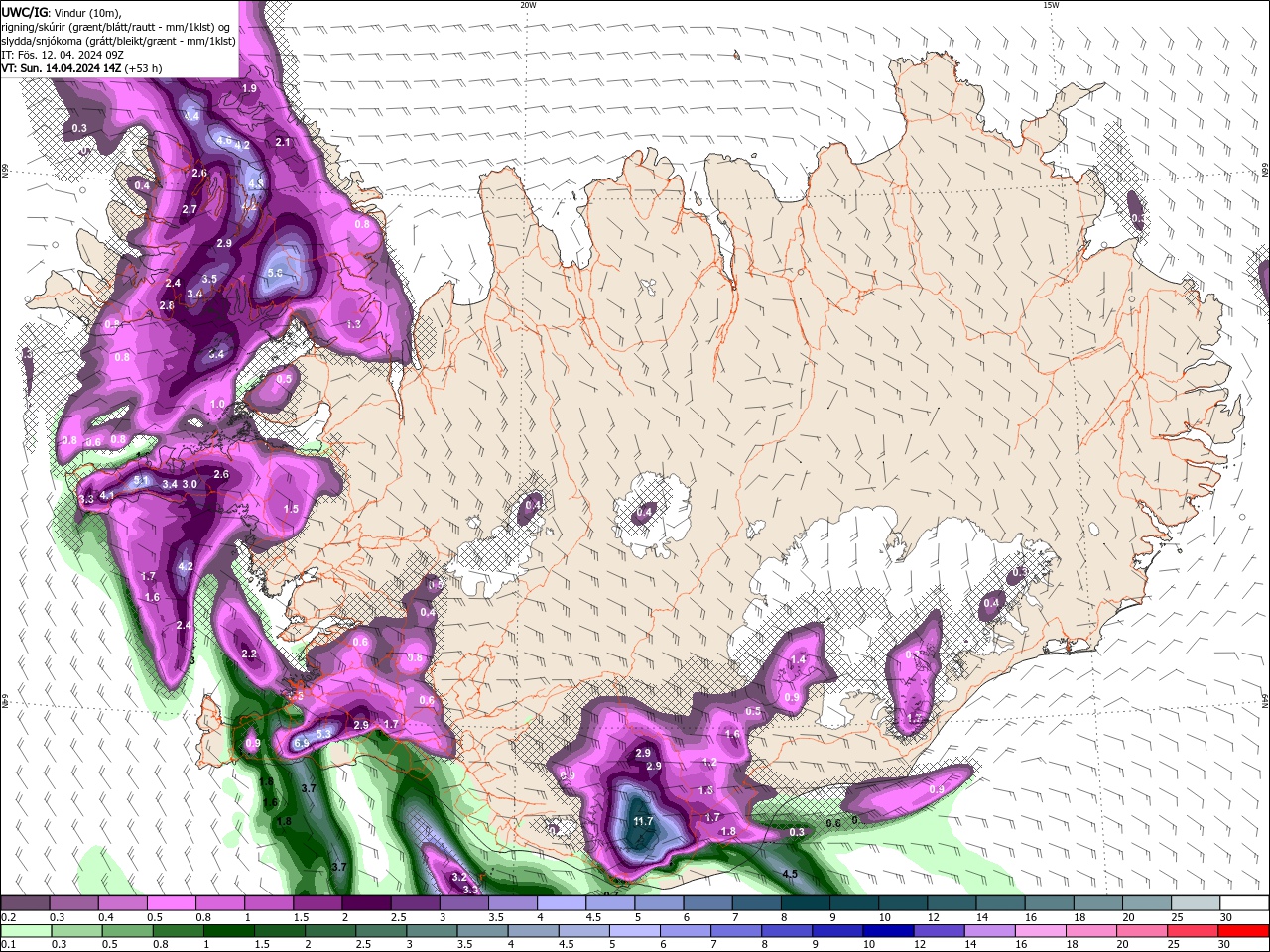Click the 2.1 precipitation value
This screenshot has height=952, width=1270.
coord(283,142)
